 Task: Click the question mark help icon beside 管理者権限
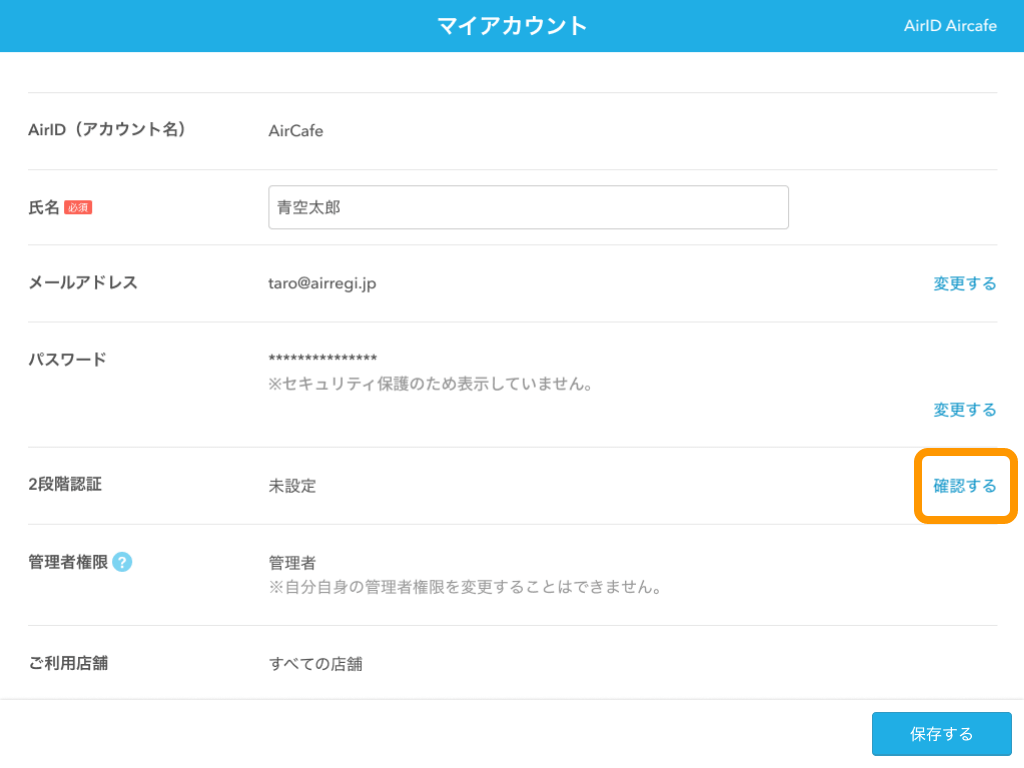pyautogui.click(x=122, y=562)
